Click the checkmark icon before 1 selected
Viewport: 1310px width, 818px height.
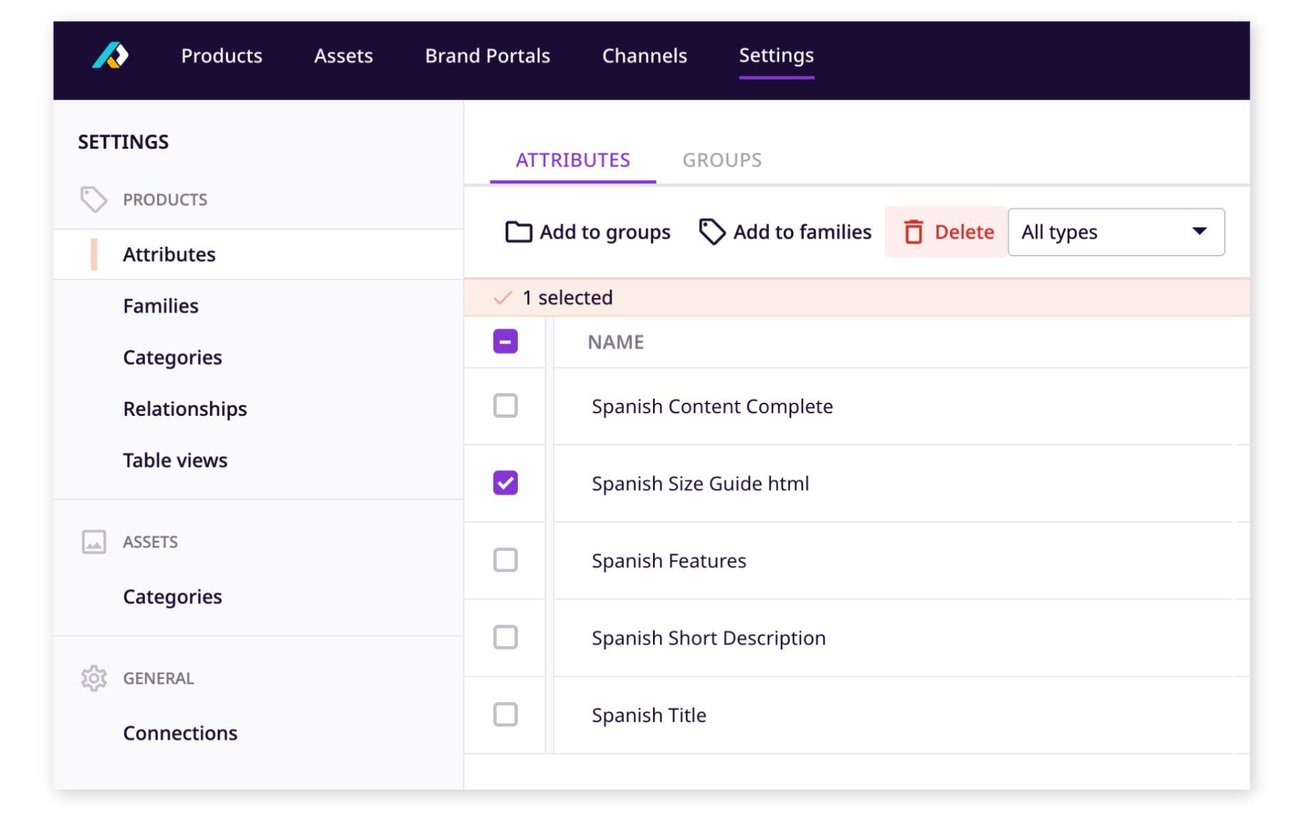tap(502, 297)
